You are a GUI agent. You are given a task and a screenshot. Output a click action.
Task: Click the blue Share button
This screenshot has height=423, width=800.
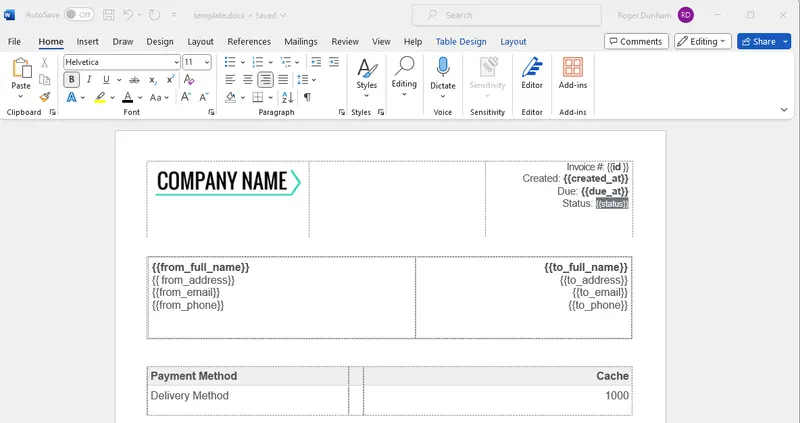(x=758, y=41)
